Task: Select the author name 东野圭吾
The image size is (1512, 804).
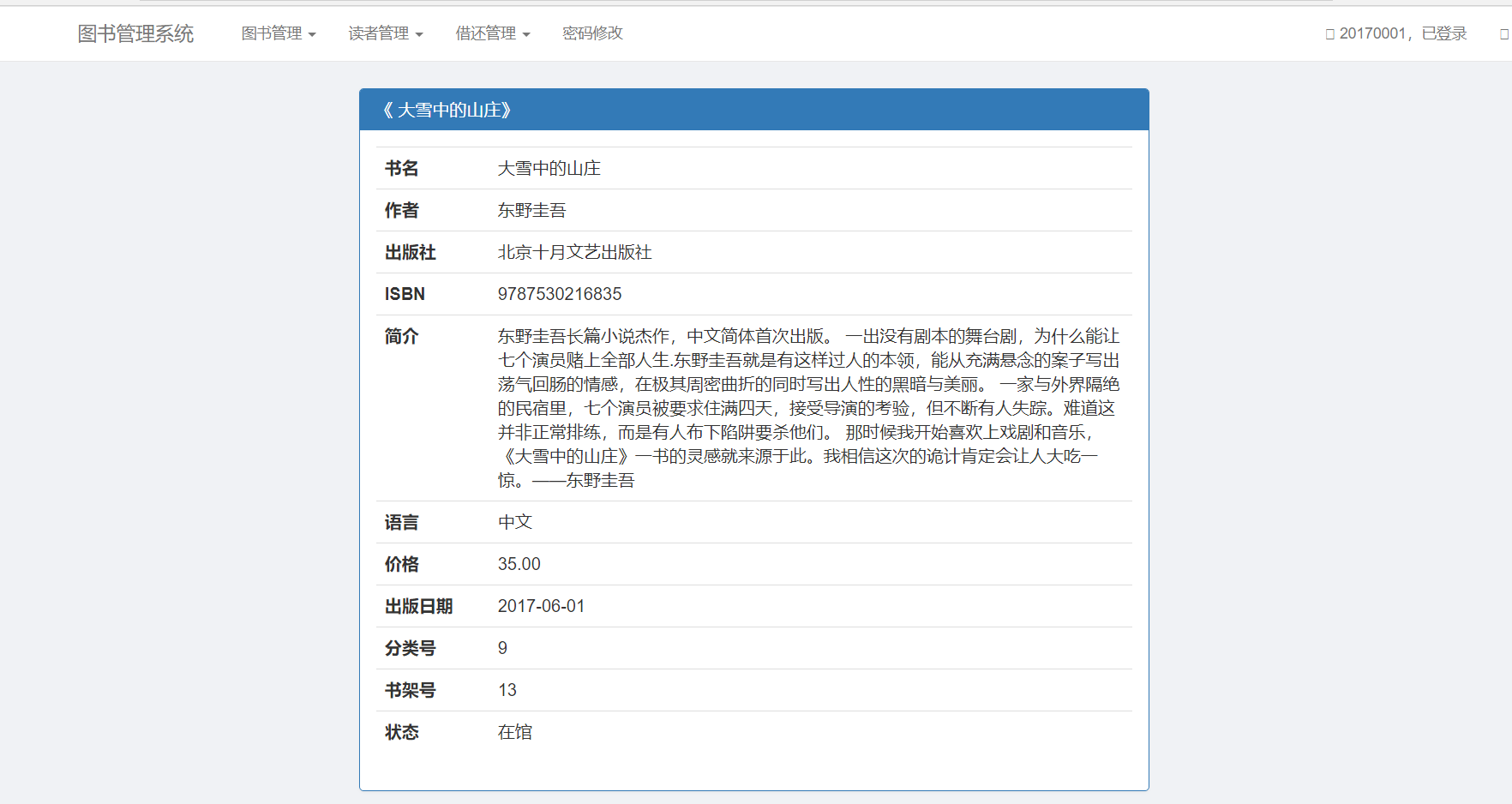Action: pos(531,210)
